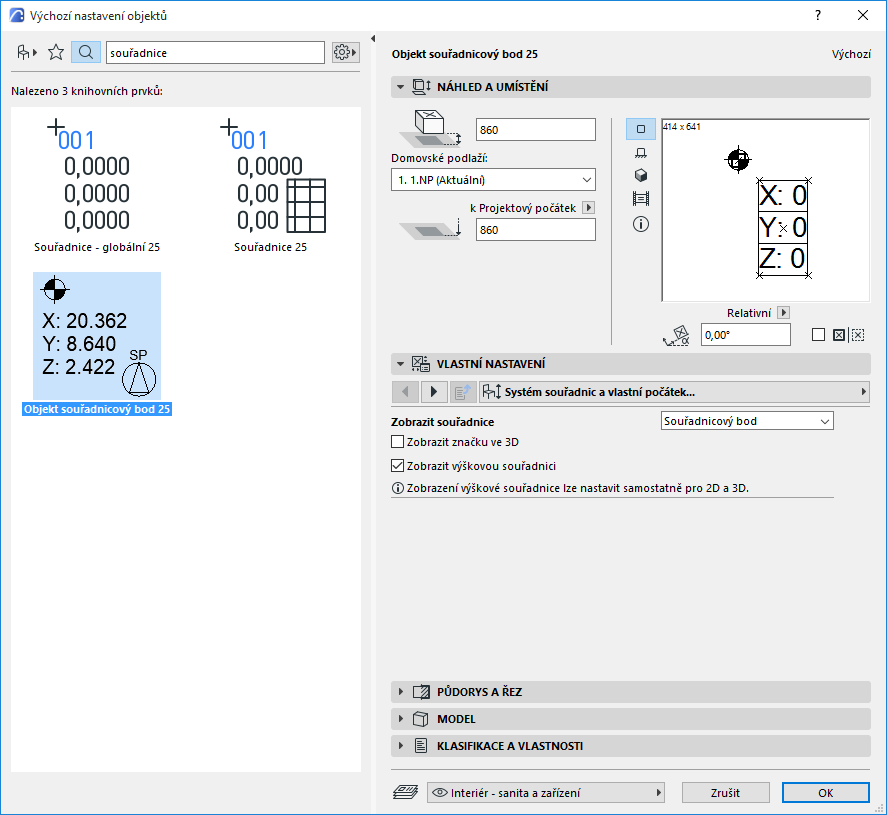
Task: Select filmstrip preview picture icon
Action: [x=640, y=199]
